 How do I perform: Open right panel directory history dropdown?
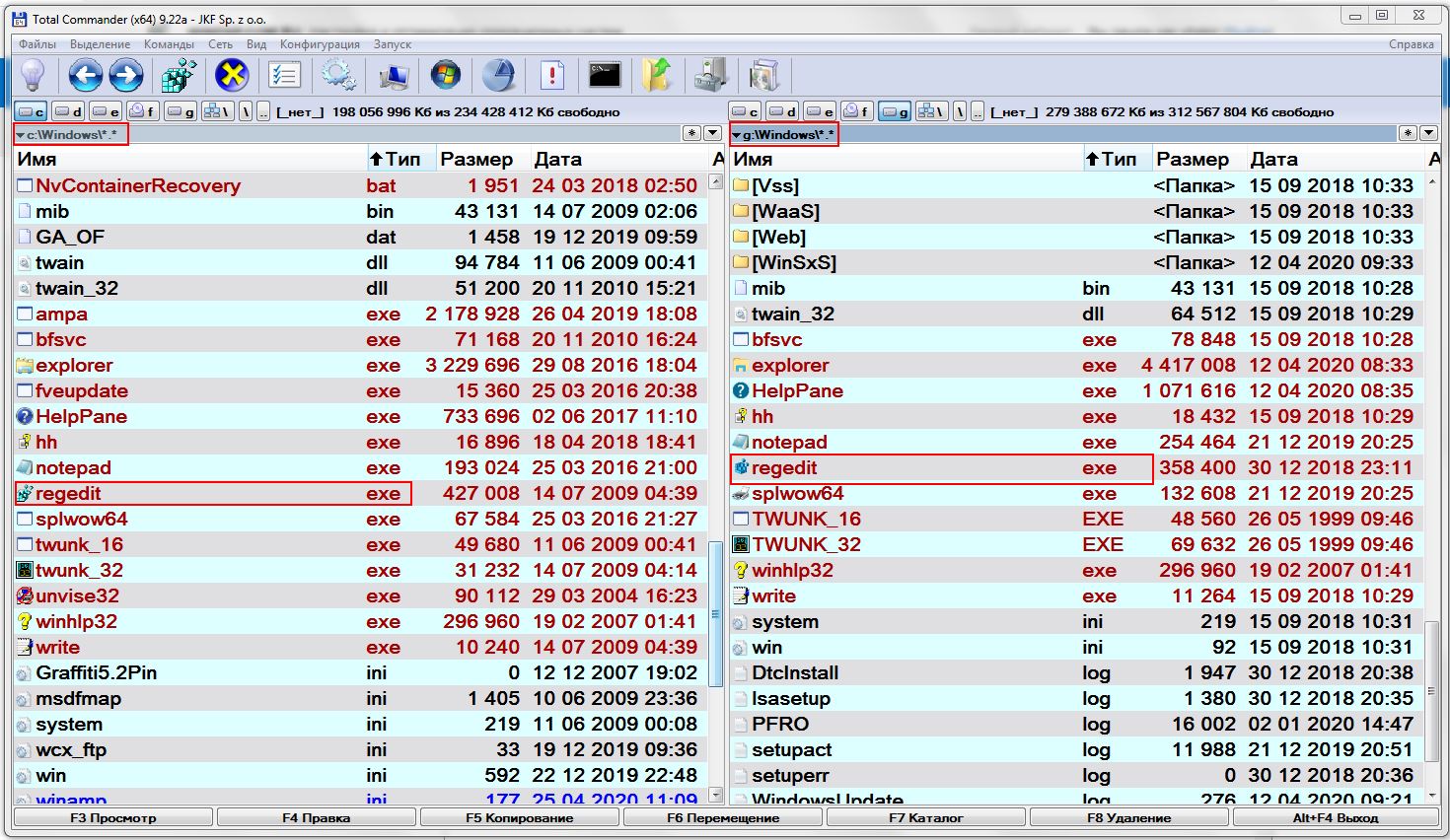pos(1429,133)
